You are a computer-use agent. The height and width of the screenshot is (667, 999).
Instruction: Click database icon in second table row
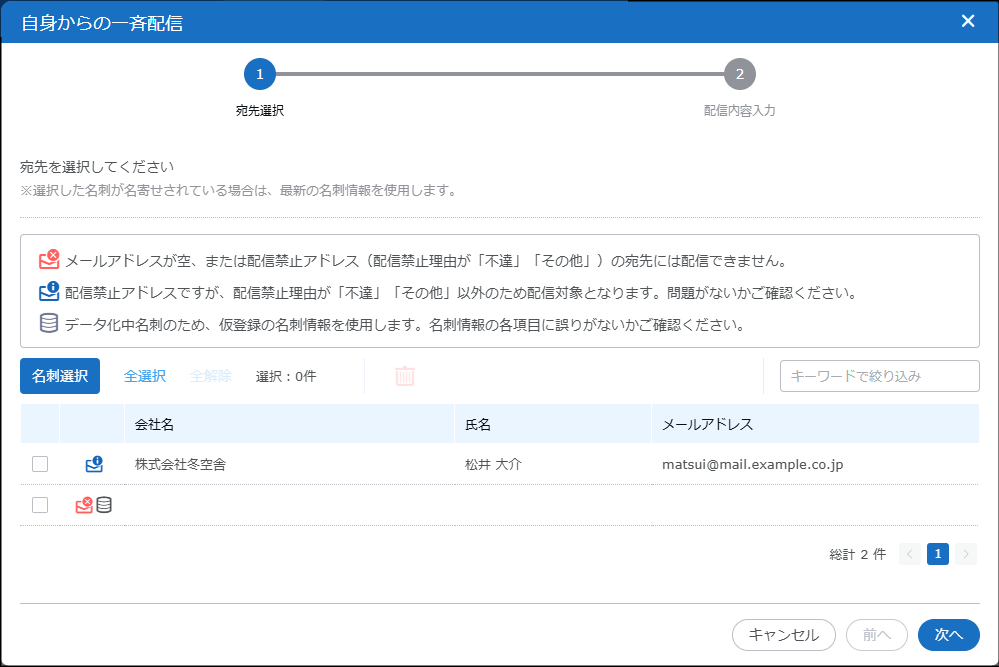[104, 505]
